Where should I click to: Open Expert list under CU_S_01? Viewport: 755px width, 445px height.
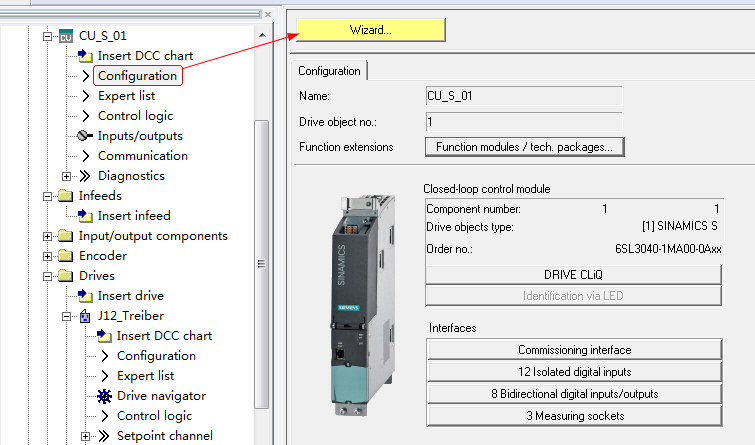[127, 96]
